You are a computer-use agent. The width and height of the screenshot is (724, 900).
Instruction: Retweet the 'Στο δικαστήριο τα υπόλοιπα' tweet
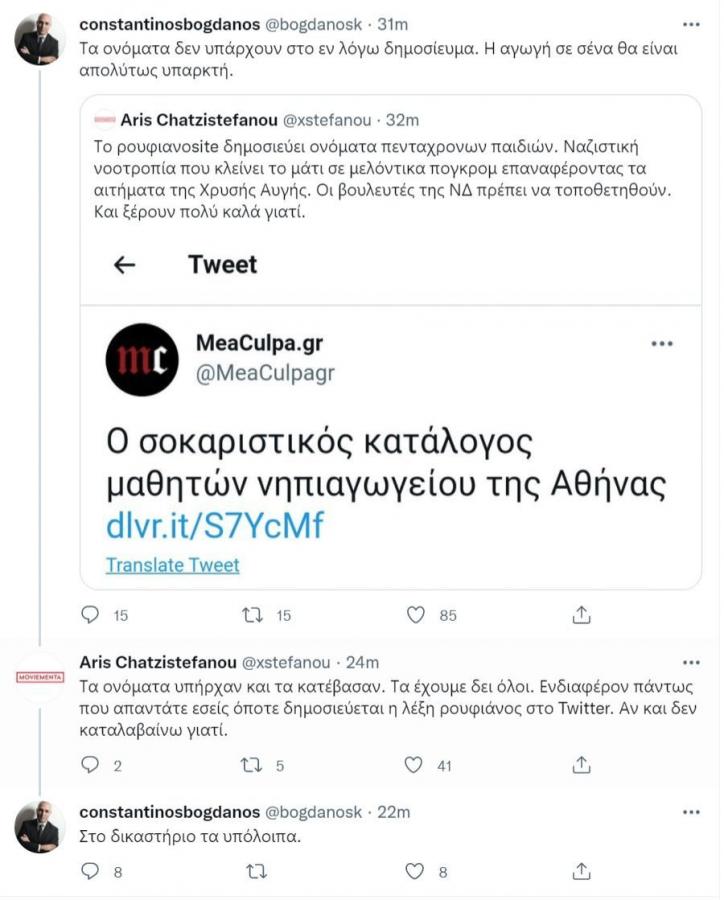[256, 872]
